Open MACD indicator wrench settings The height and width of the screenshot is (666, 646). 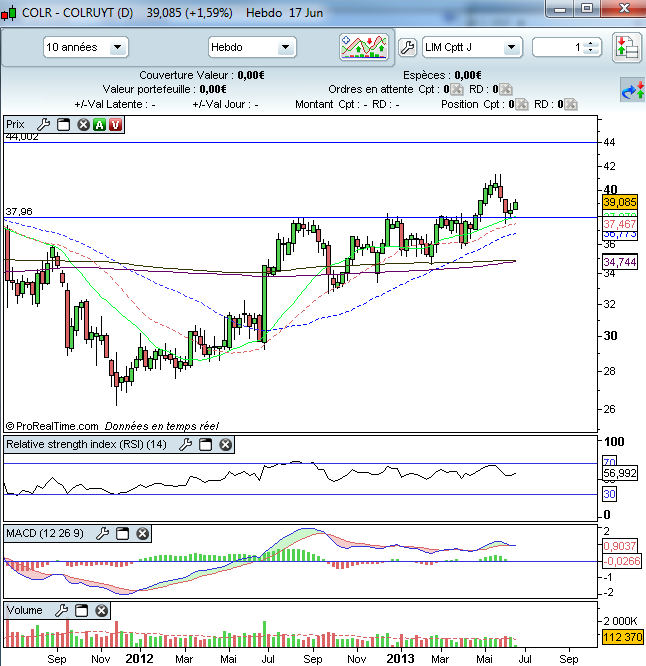coord(102,533)
